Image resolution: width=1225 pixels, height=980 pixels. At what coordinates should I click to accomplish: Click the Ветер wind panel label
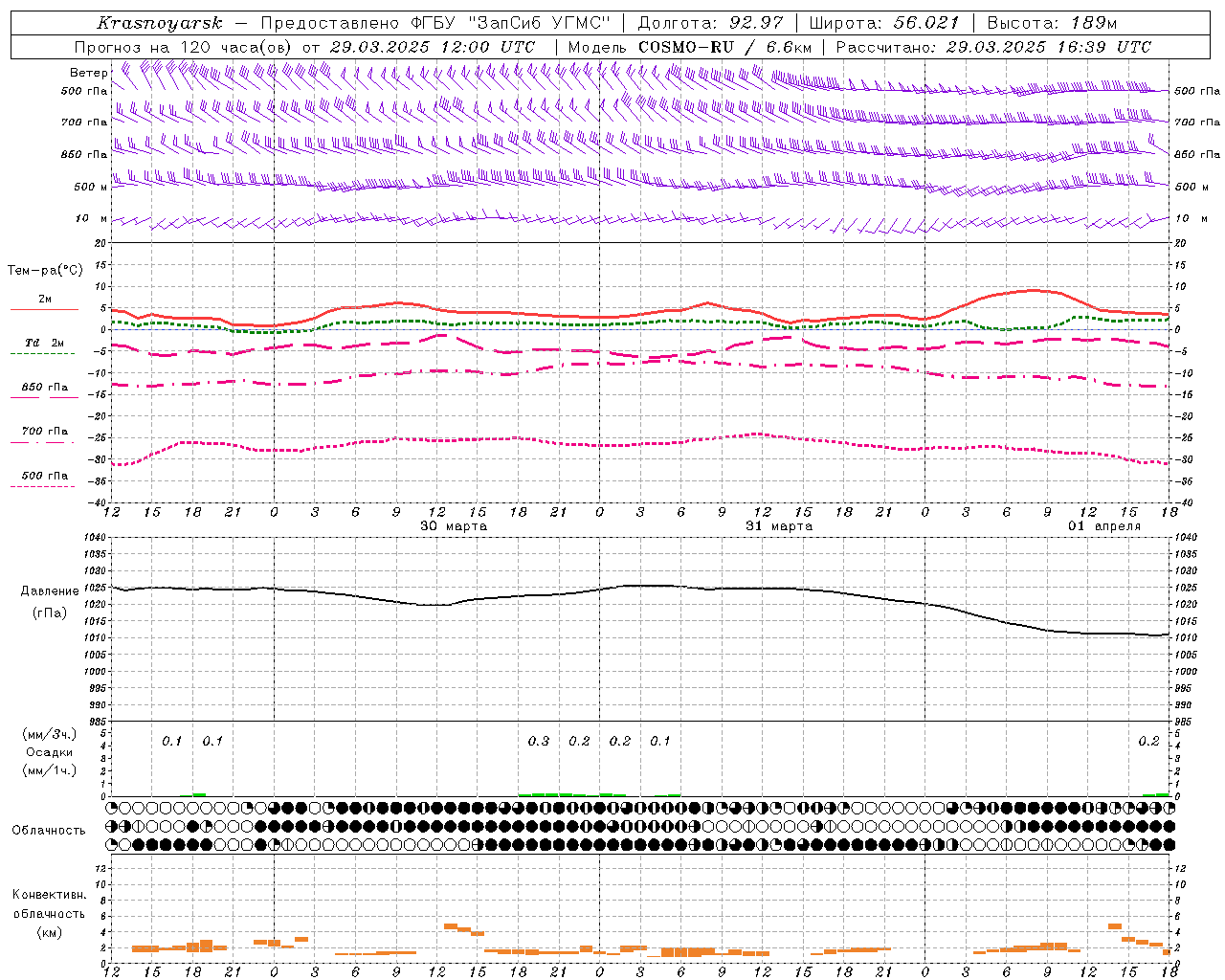click(x=88, y=73)
